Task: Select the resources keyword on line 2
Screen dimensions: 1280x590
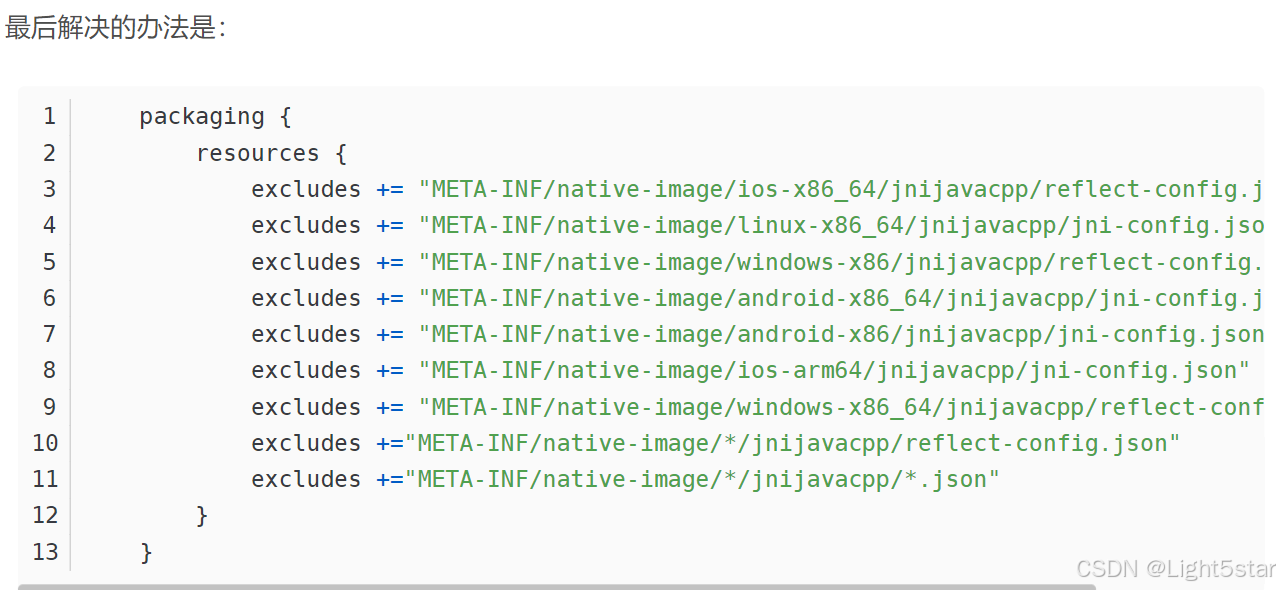Action: [x=257, y=152]
